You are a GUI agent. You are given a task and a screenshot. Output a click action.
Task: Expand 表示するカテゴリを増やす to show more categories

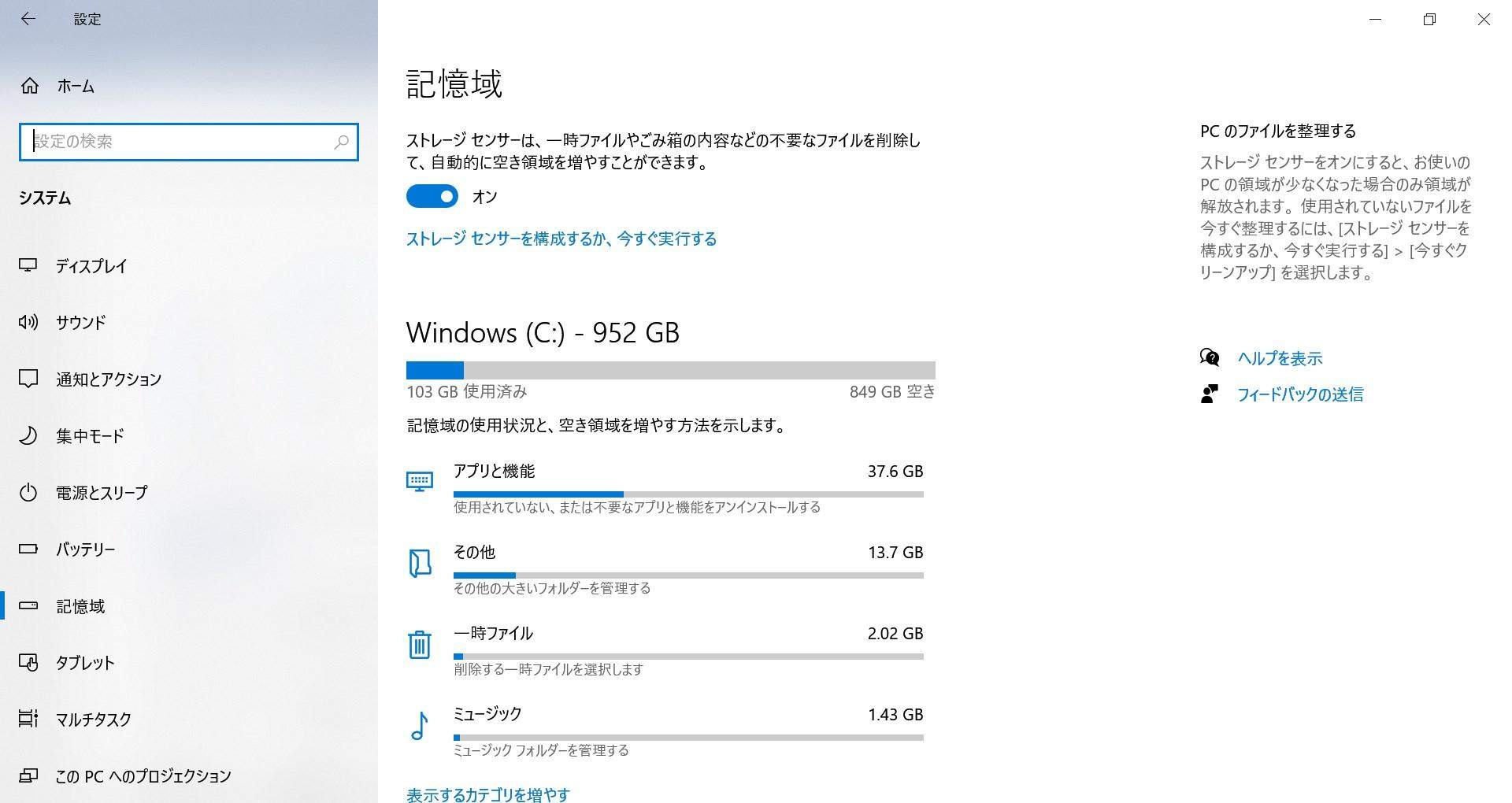coord(487,794)
